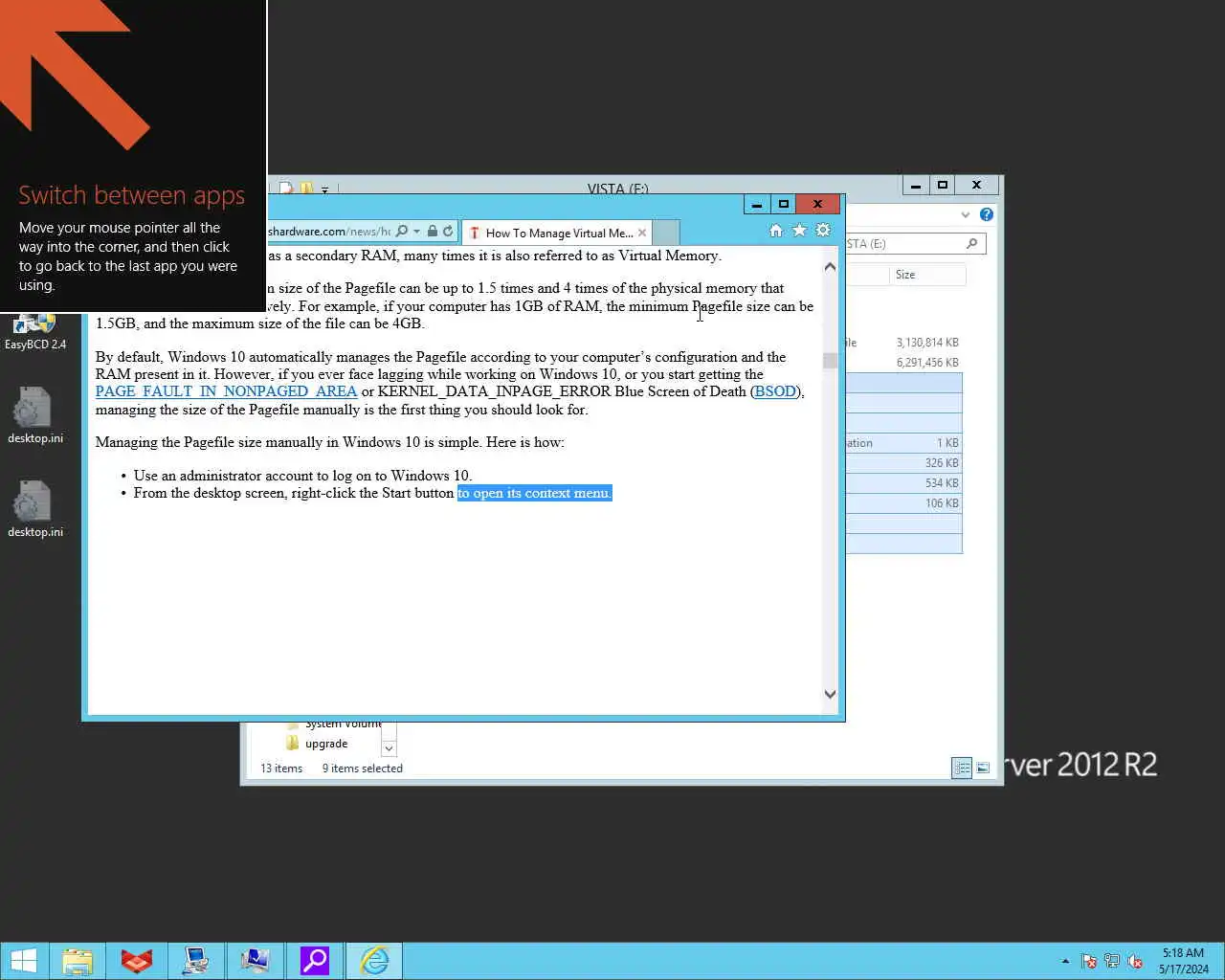
Task: Open Explorer Help question mark icon
Action: point(987,214)
